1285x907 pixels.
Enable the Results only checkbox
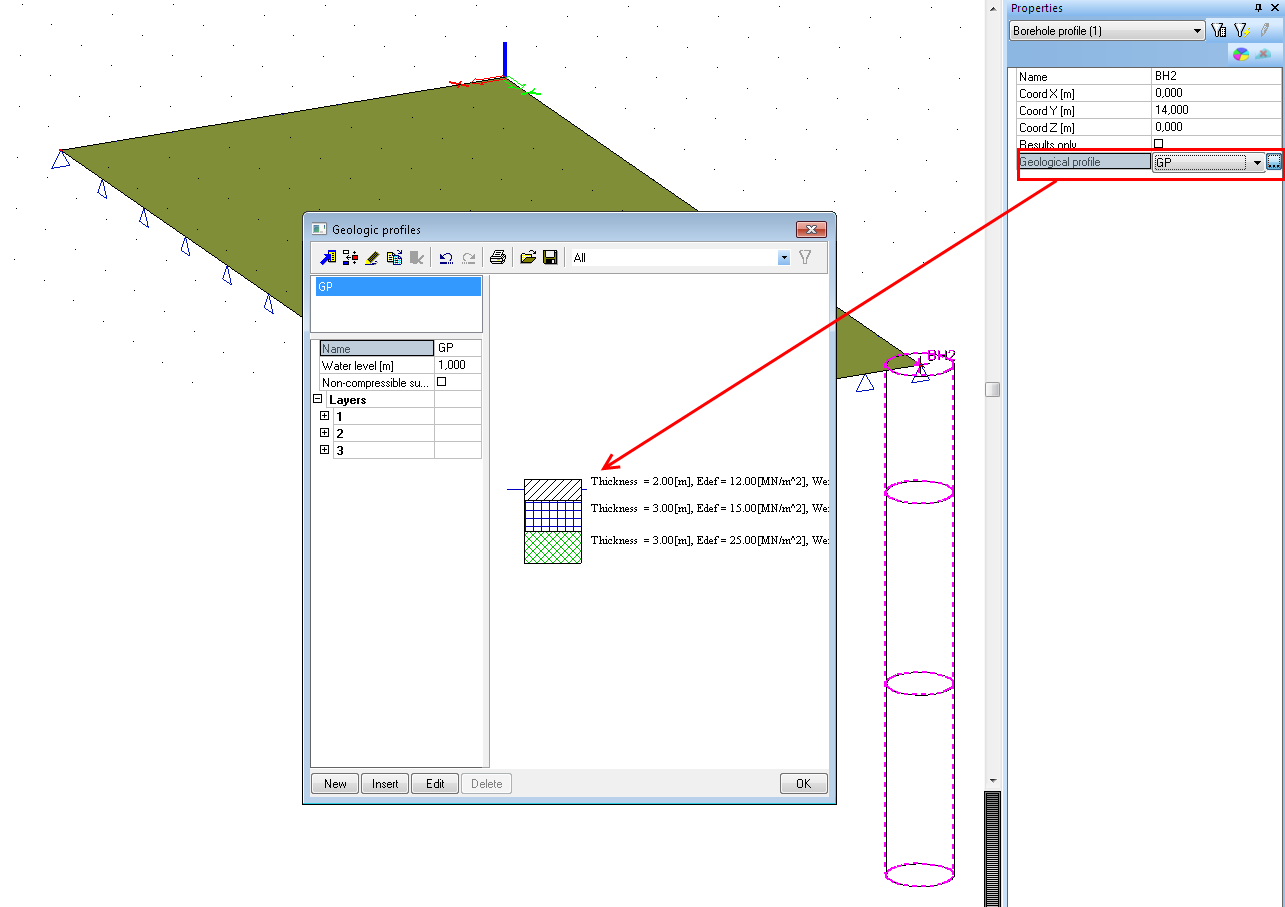(x=1159, y=144)
